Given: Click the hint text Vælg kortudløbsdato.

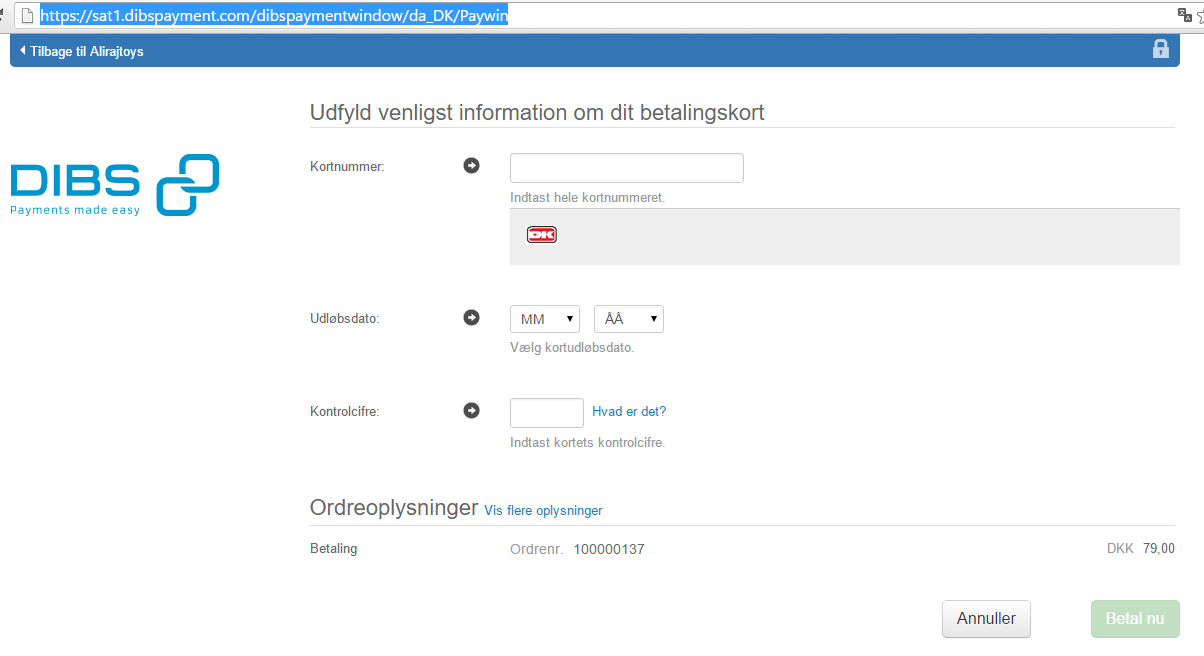Looking at the screenshot, I should coord(572,348).
